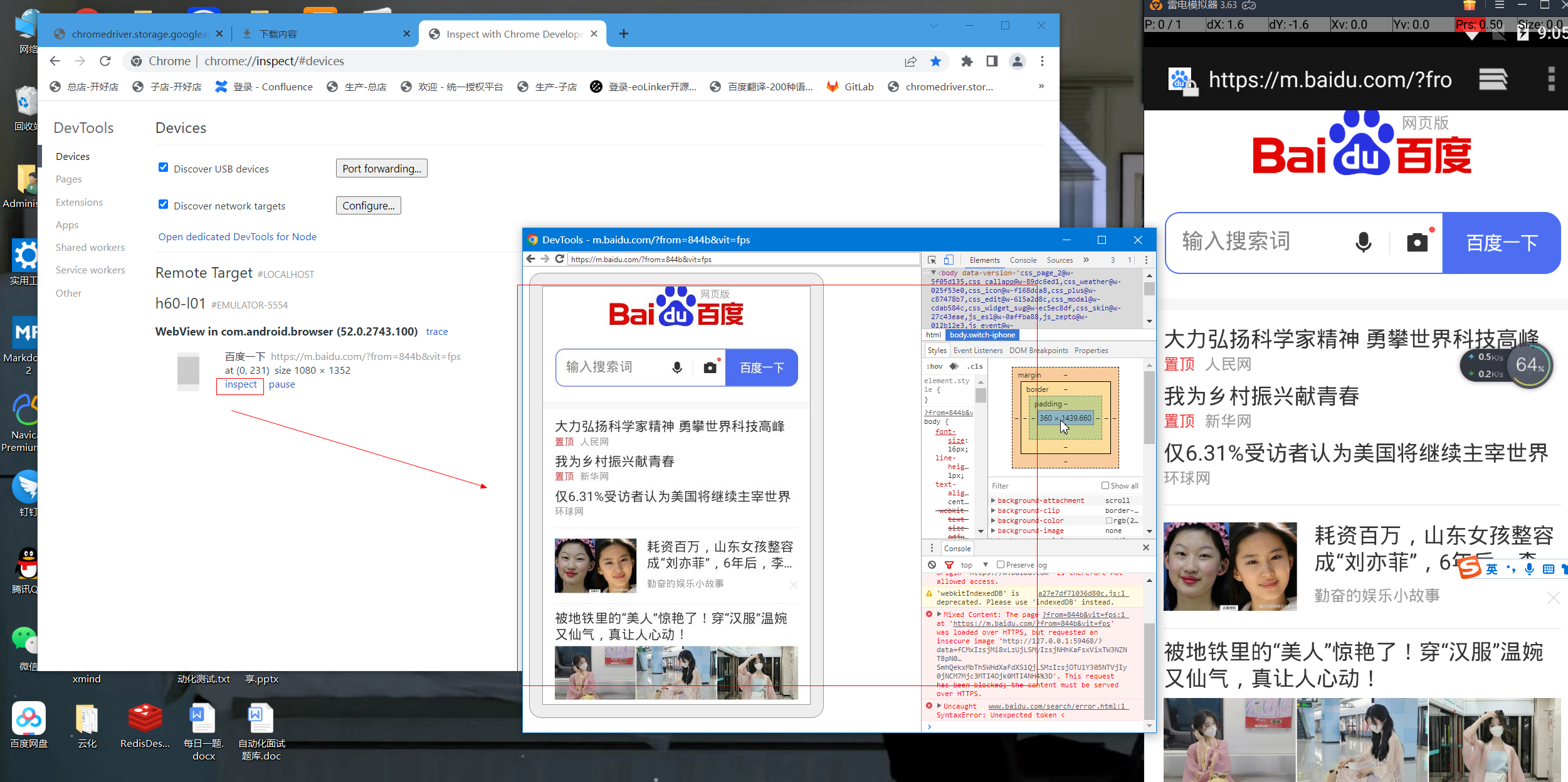Uncheck Discover network targets

(x=164, y=204)
